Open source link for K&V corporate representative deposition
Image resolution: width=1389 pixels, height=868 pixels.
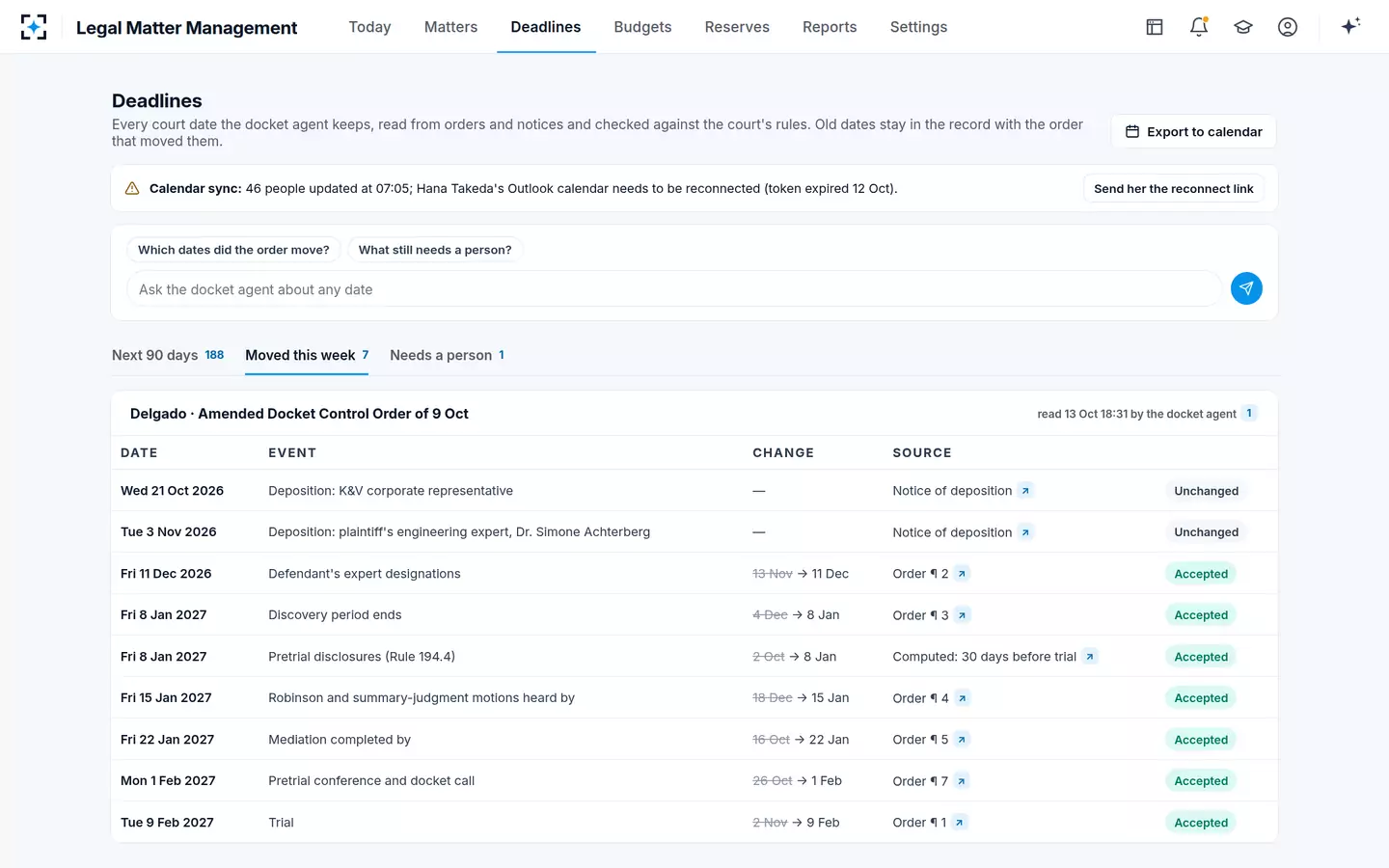pyautogui.click(x=1025, y=491)
